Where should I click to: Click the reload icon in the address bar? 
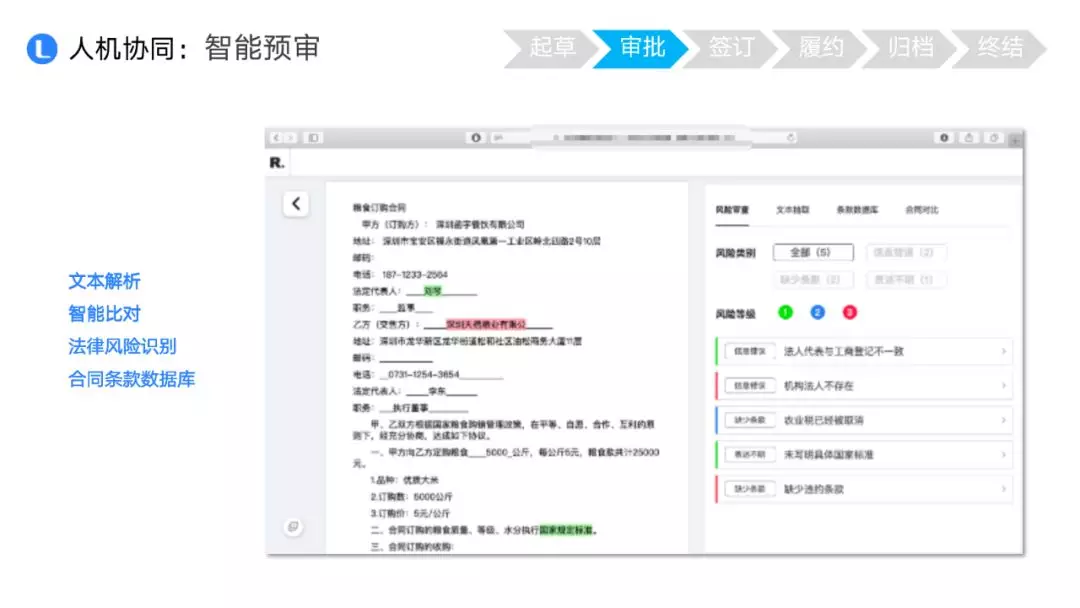click(x=791, y=138)
